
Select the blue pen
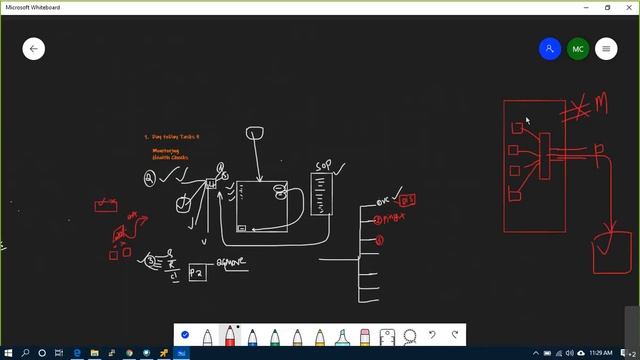(x=252, y=337)
